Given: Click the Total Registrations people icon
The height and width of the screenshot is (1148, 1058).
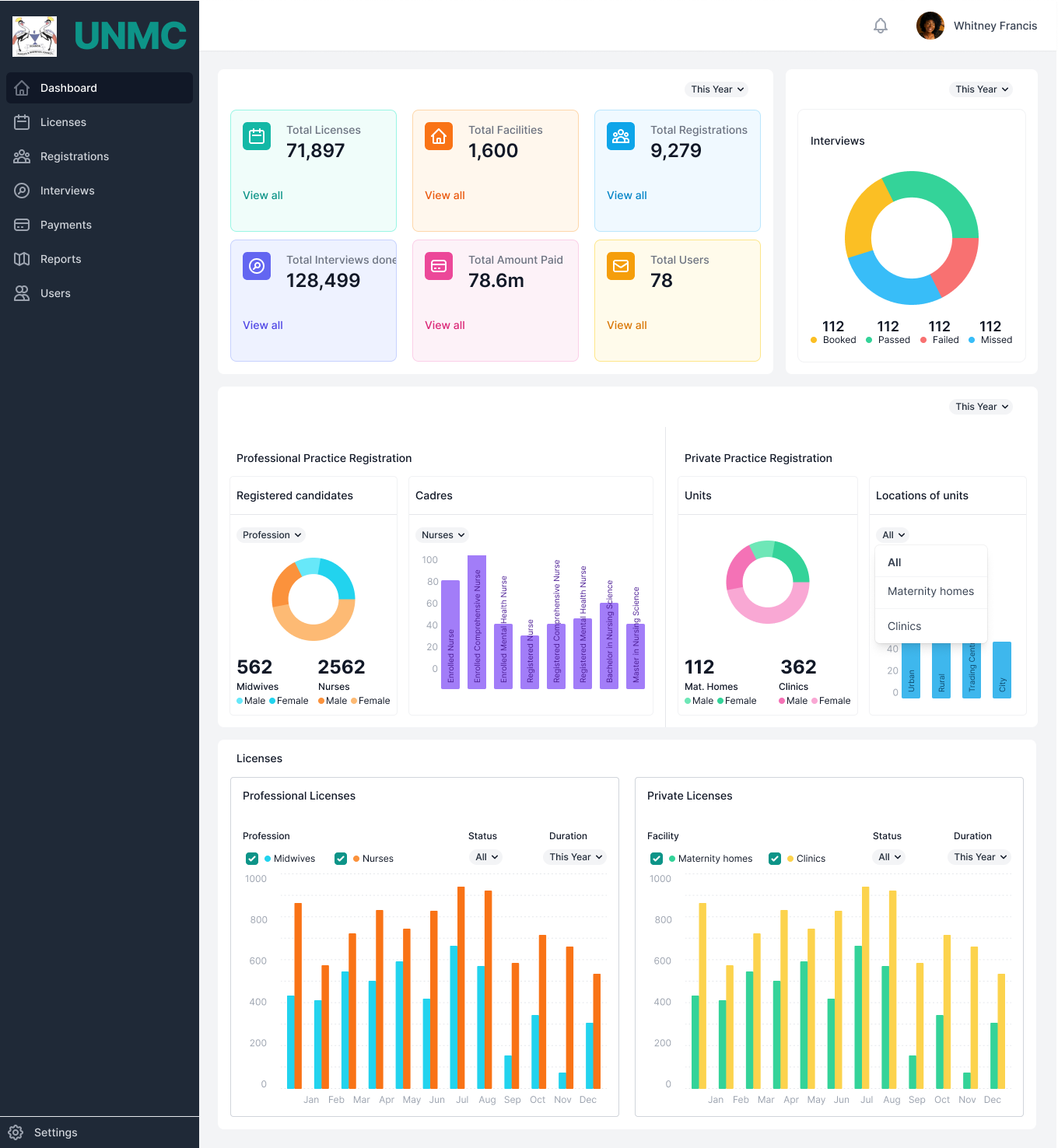Looking at the screenshot, I should (621, 136).
